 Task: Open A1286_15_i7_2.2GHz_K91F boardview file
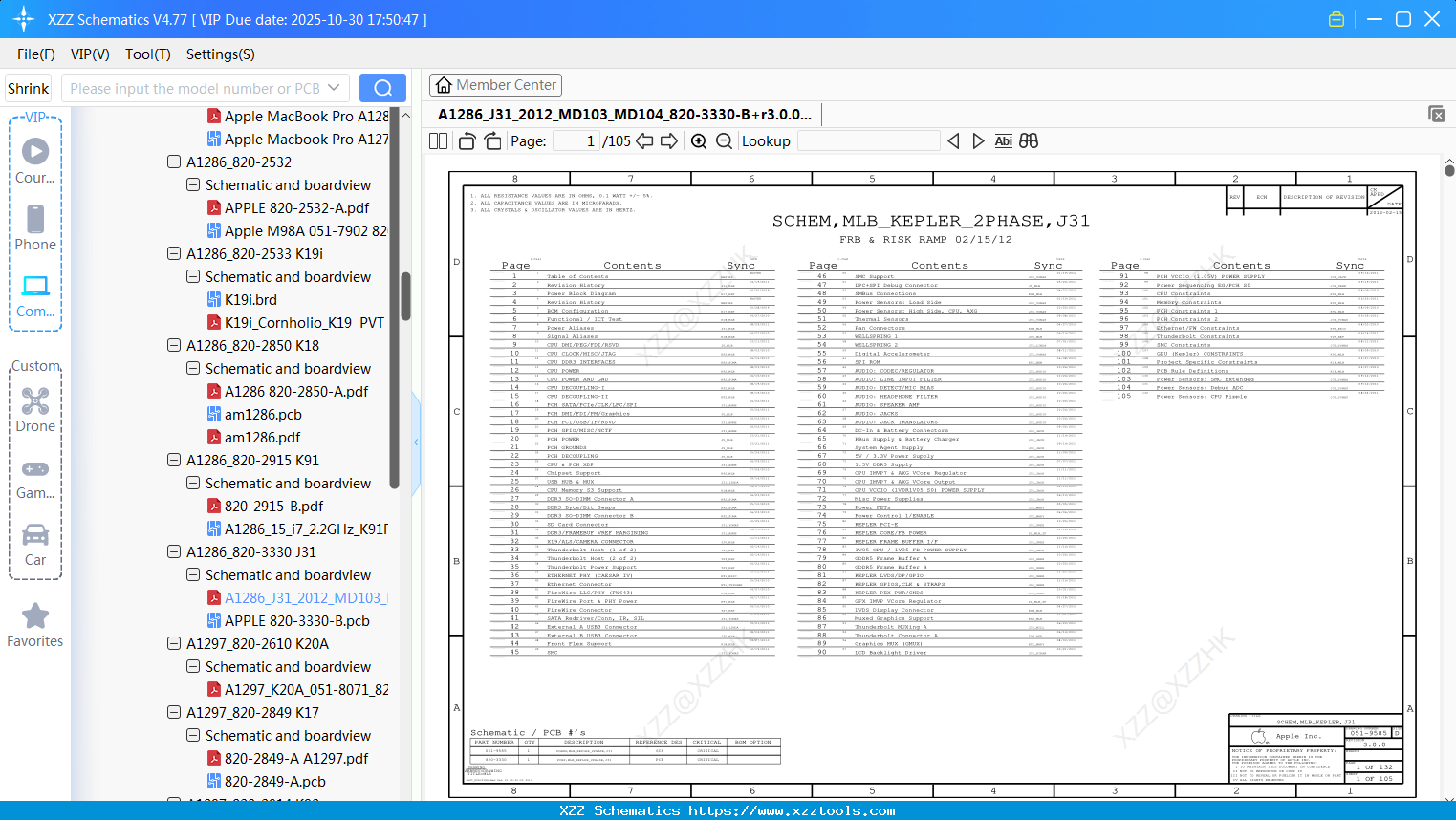click(306, 529)
